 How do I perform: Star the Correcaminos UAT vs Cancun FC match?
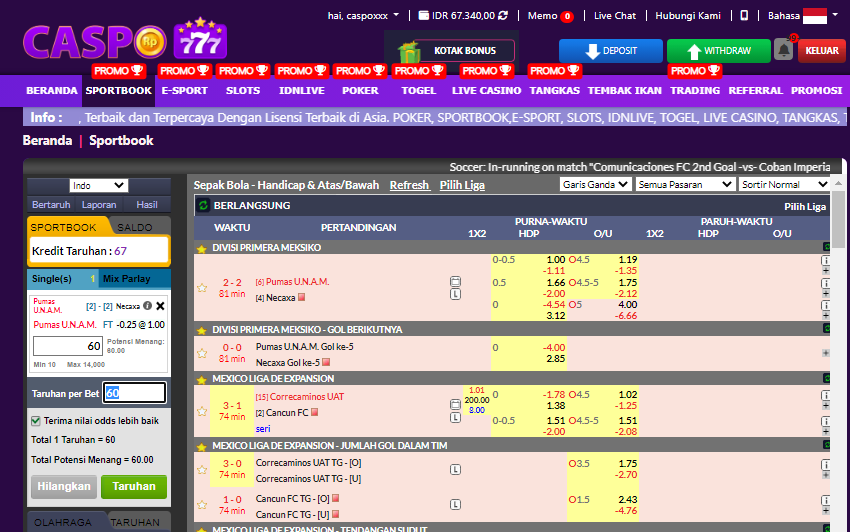point(202,411)
